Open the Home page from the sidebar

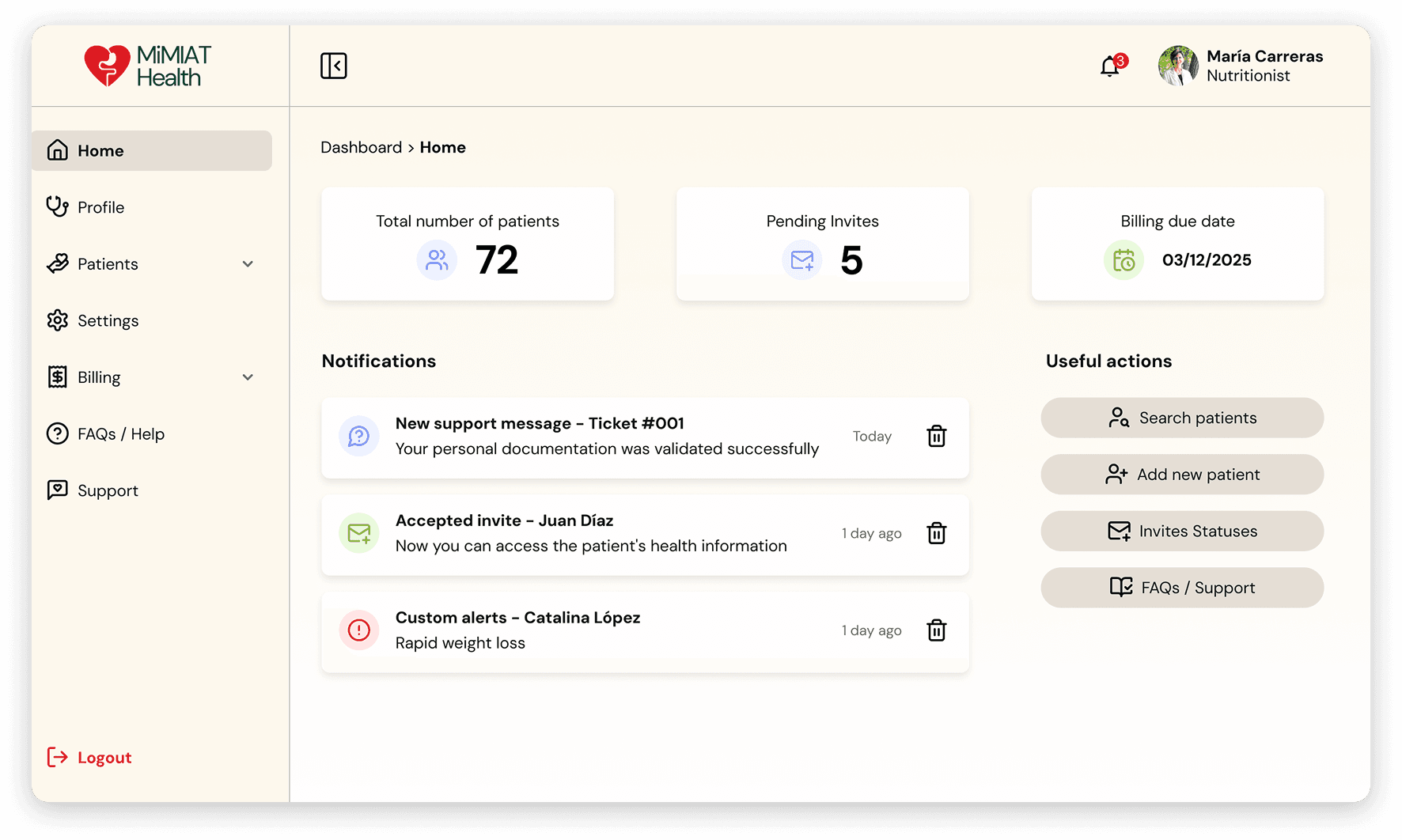point(100,150)
